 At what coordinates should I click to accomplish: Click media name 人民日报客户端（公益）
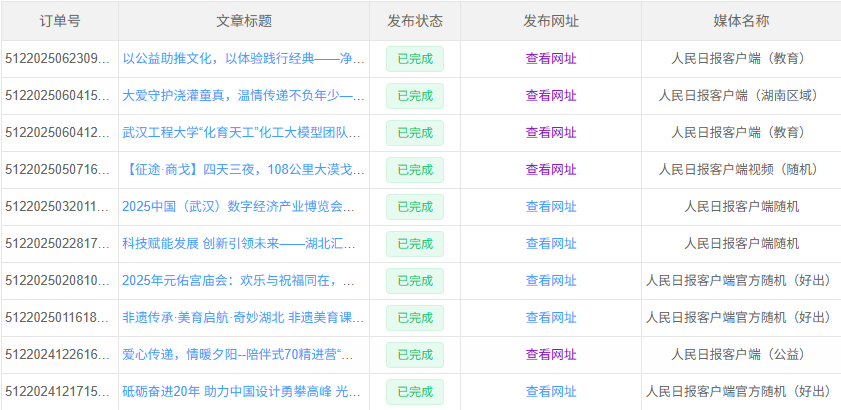click(741, 355)
